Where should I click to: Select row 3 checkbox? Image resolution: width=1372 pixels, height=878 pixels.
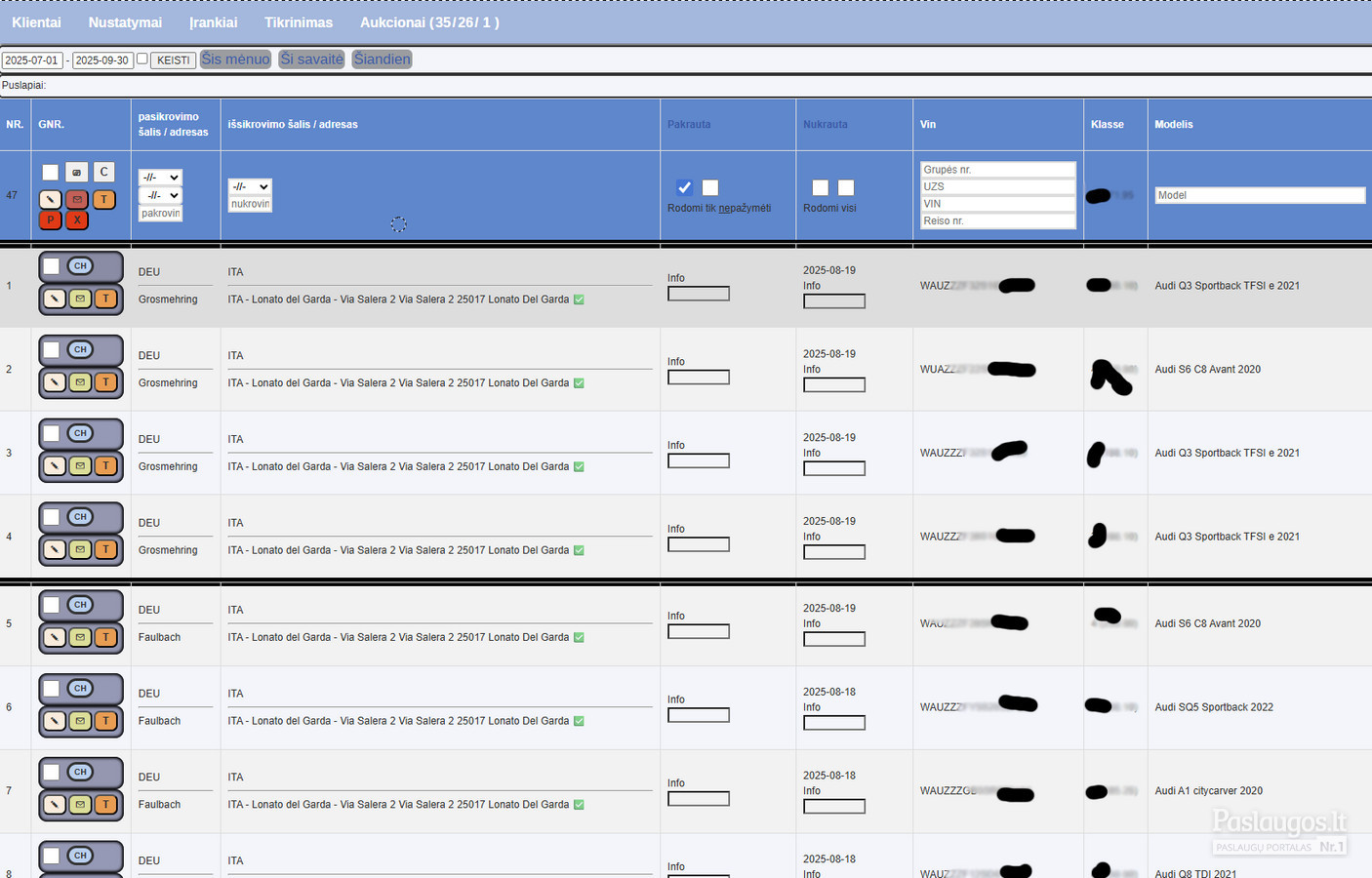[52, 433]
